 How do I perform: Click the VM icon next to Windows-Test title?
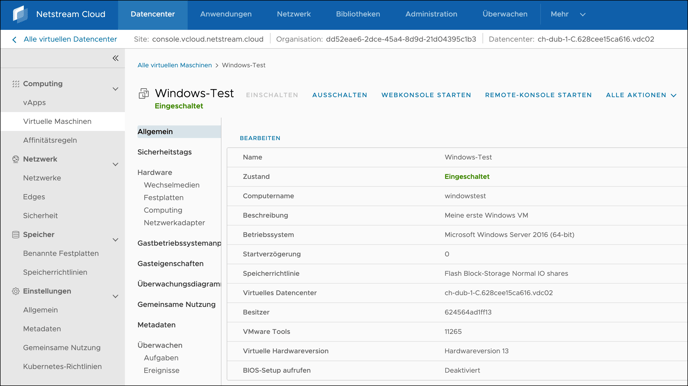click(143, 93)
